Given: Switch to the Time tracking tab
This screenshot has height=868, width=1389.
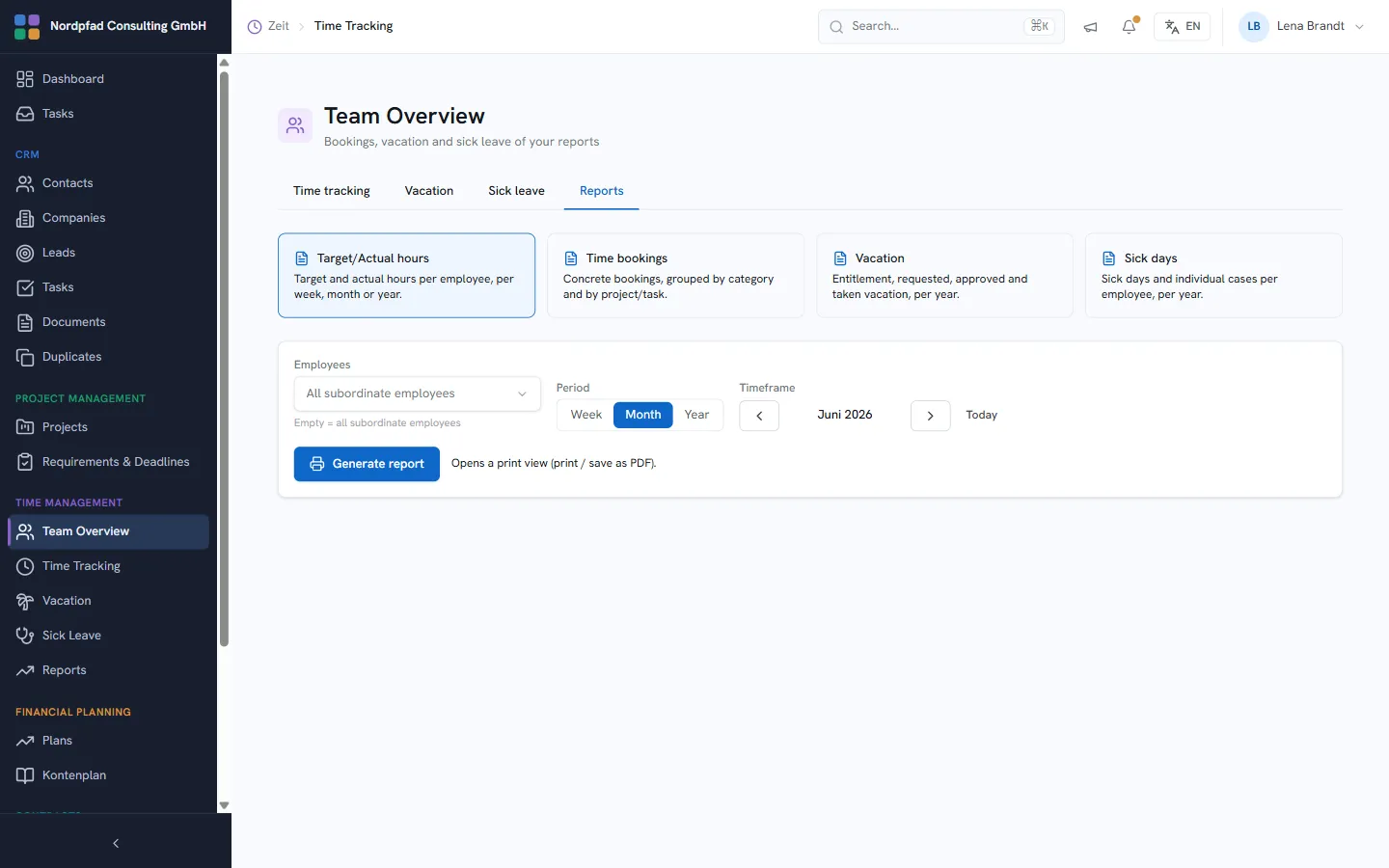Looking at the screenshot, I should (x=332, y=191).
